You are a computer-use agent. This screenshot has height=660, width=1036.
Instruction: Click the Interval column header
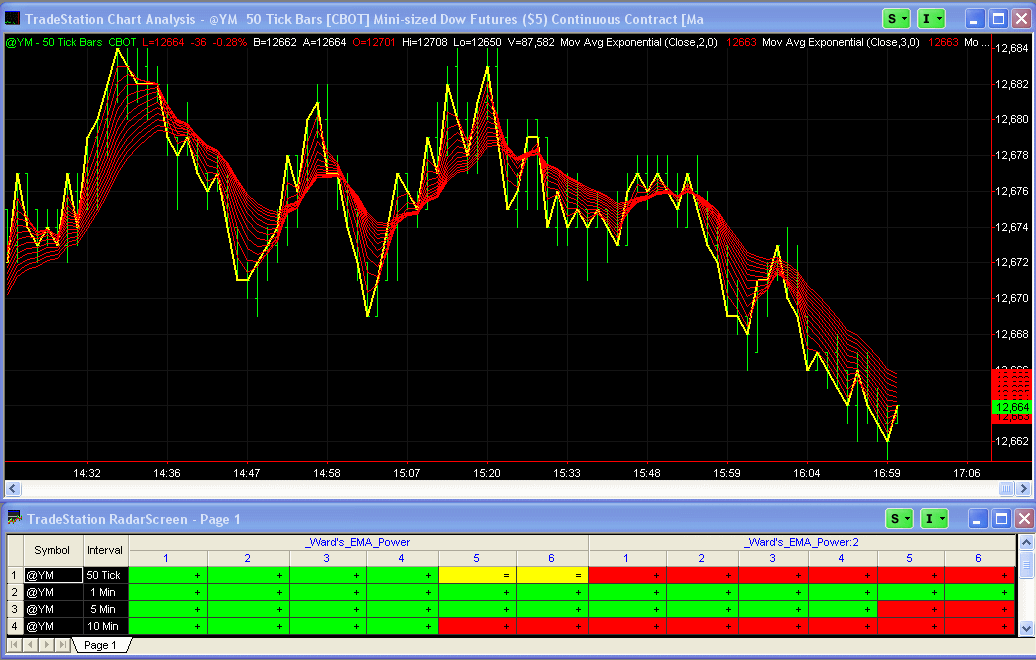(x=104, y=550)
